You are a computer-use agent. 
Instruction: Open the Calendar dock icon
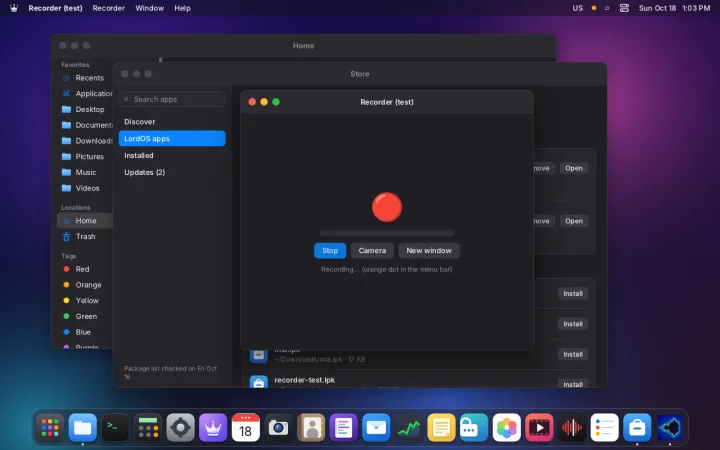coord(246,427)
